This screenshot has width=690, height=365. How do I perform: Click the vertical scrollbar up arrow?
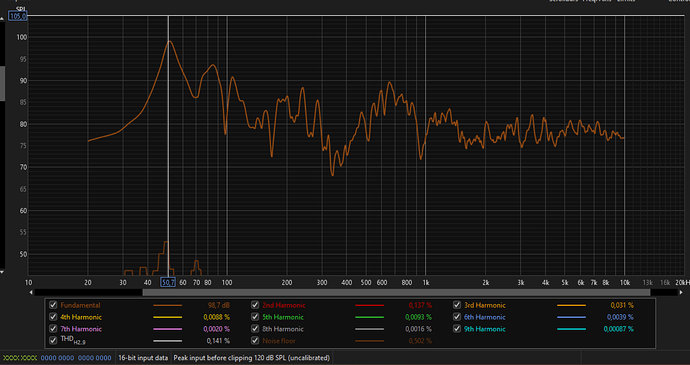pyautogui.click(x=2, y=18)
